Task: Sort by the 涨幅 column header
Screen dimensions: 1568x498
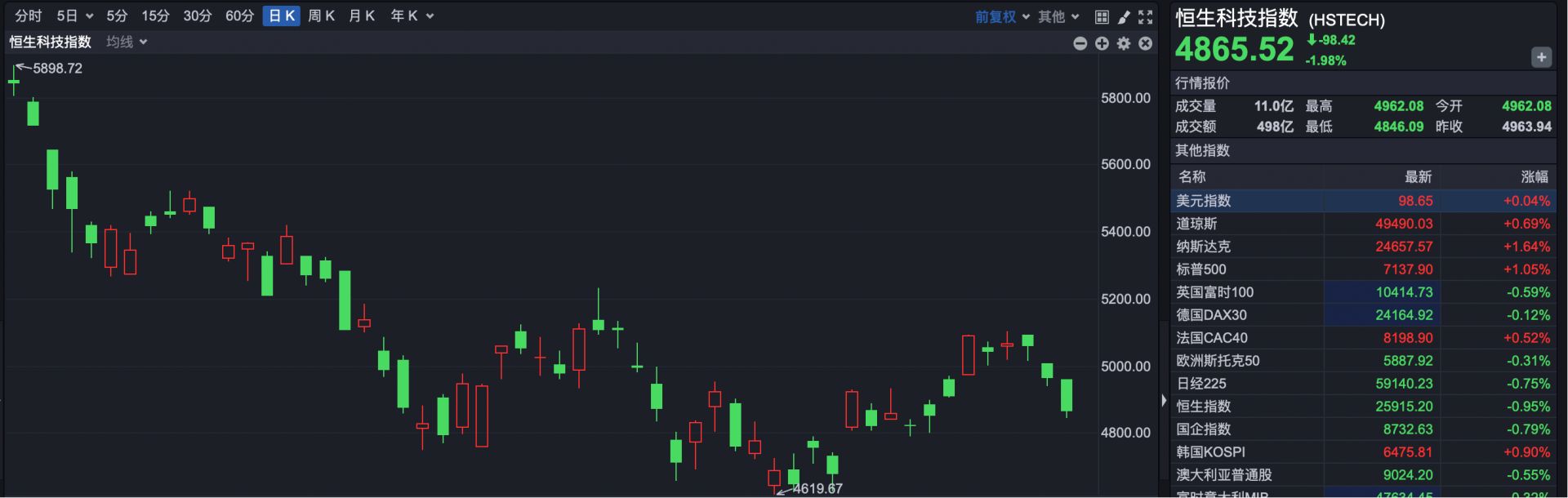Action: (1535, 177)
